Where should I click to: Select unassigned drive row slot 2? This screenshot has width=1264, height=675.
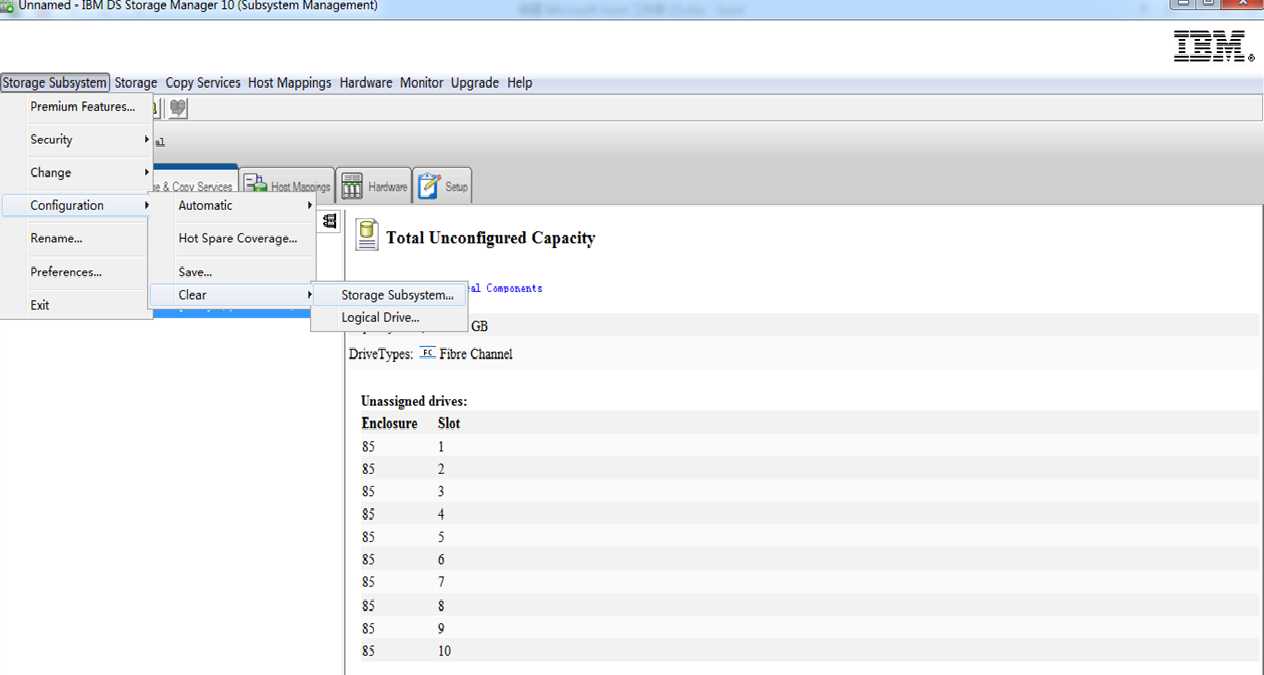[x=810, y=469]
